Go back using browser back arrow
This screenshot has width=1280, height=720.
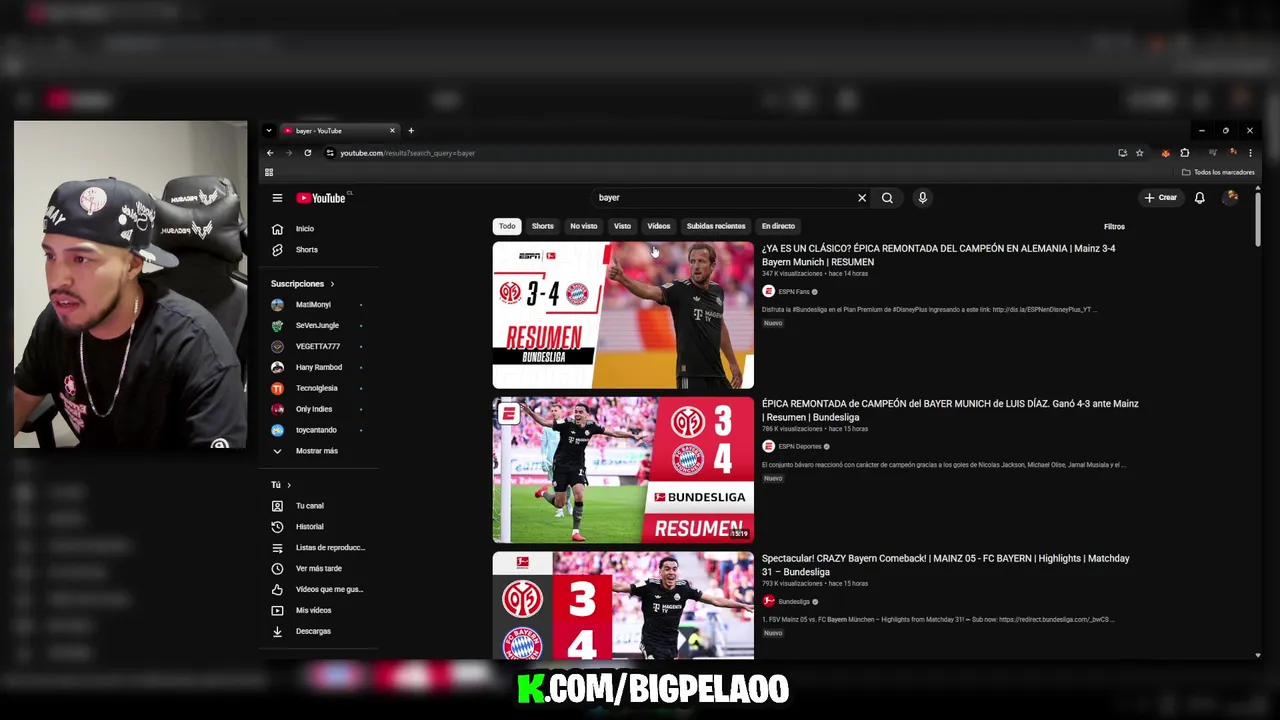pos(270,153)
